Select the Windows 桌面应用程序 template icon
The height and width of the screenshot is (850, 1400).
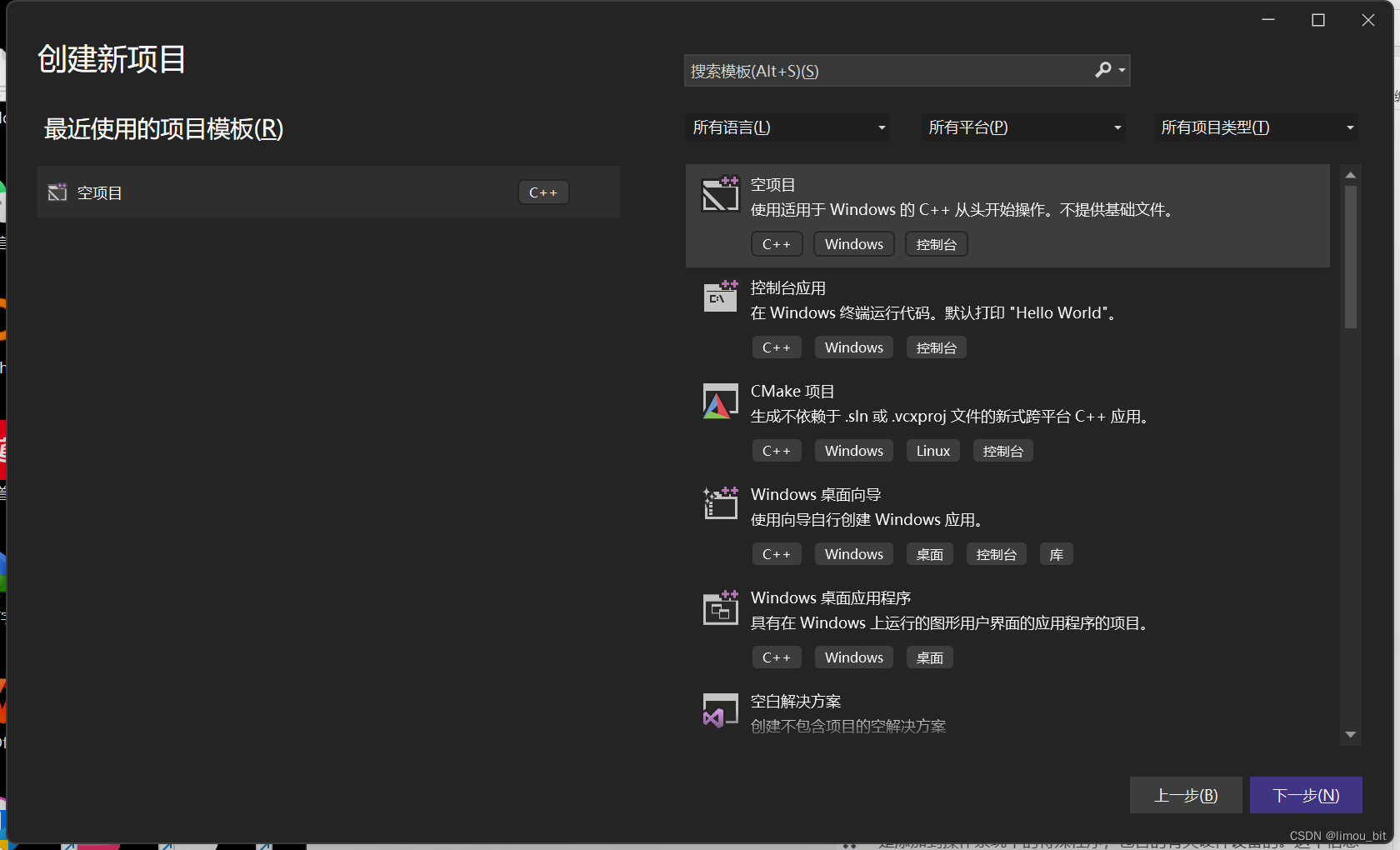tap(720, 608)
